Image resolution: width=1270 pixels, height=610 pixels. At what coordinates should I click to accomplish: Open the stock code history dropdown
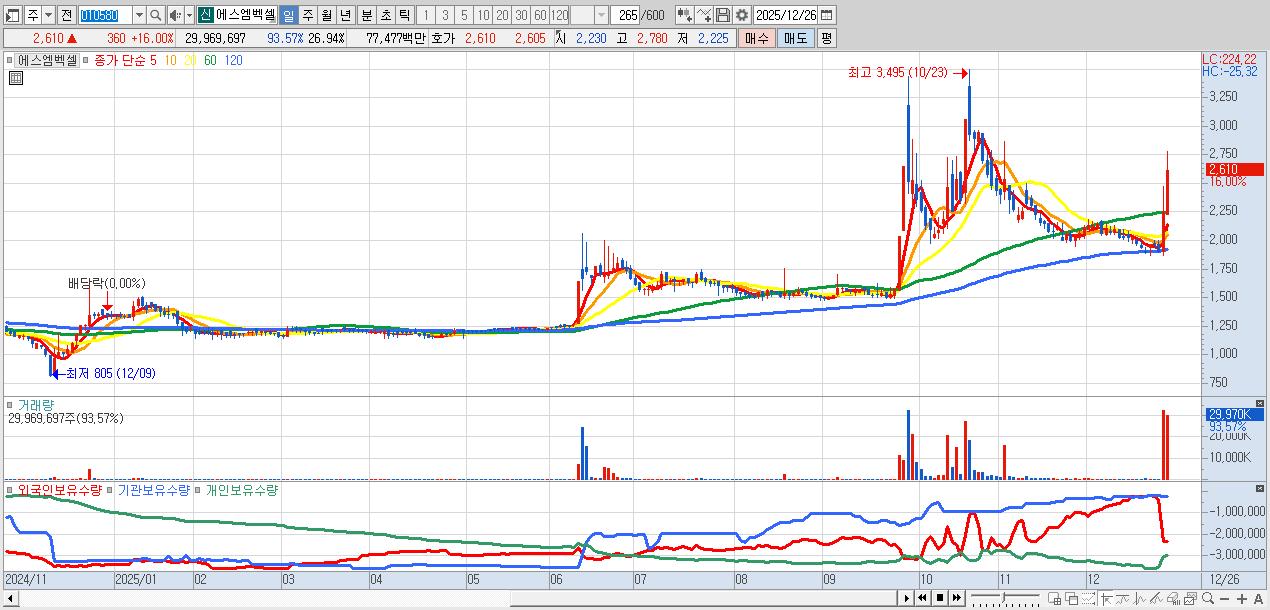139,15
